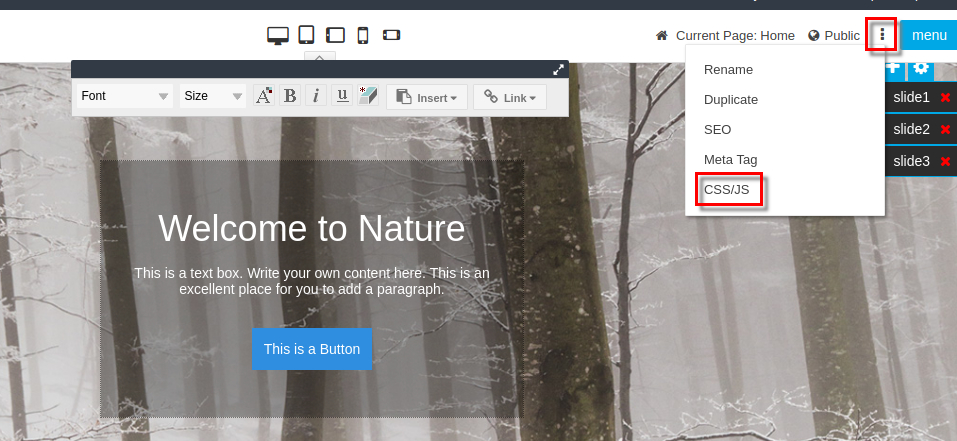This screenshot has height=441, width=957.
Task: Select CSS/JS from page menu
Action: pos(726,189)
